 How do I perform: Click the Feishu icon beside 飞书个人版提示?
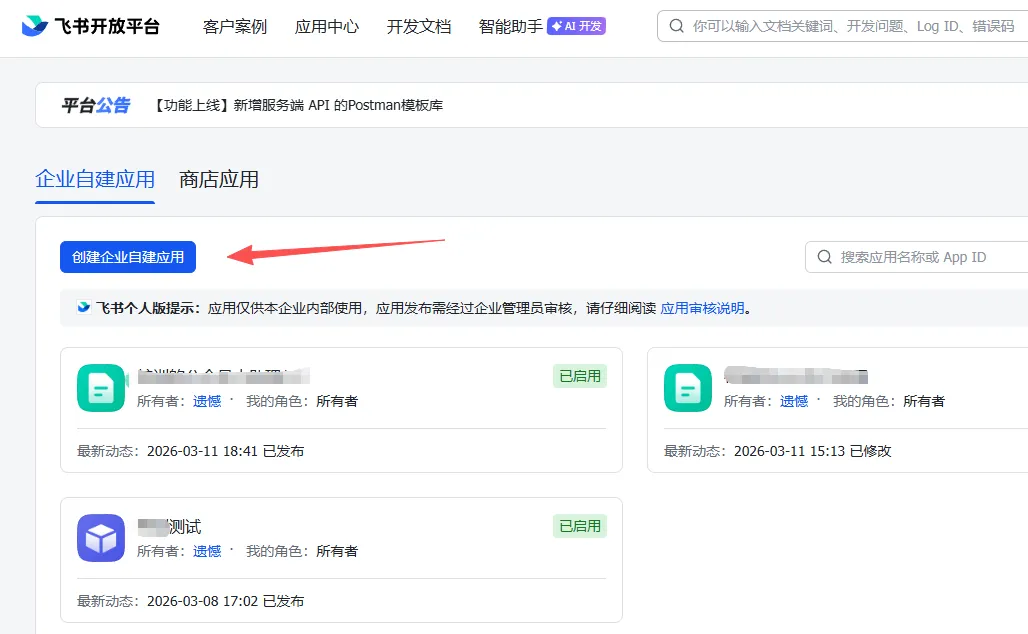coord(84,307)
